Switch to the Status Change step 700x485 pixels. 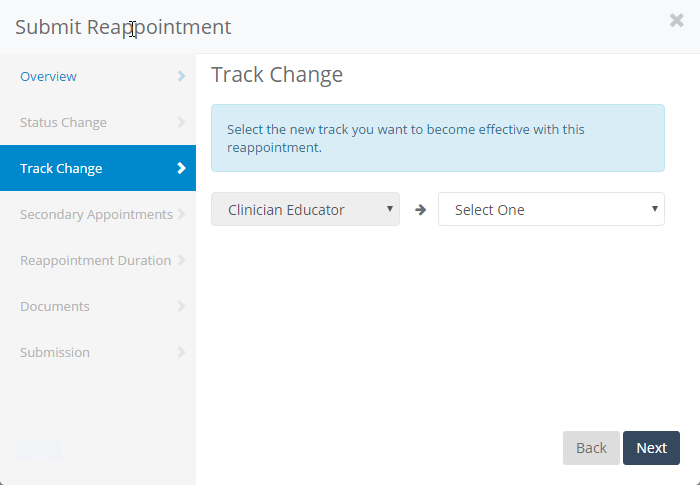(63, 123)
